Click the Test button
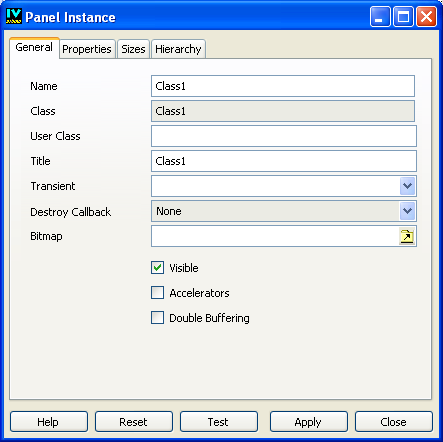The image size is (443, 442). tap(219, 422)
